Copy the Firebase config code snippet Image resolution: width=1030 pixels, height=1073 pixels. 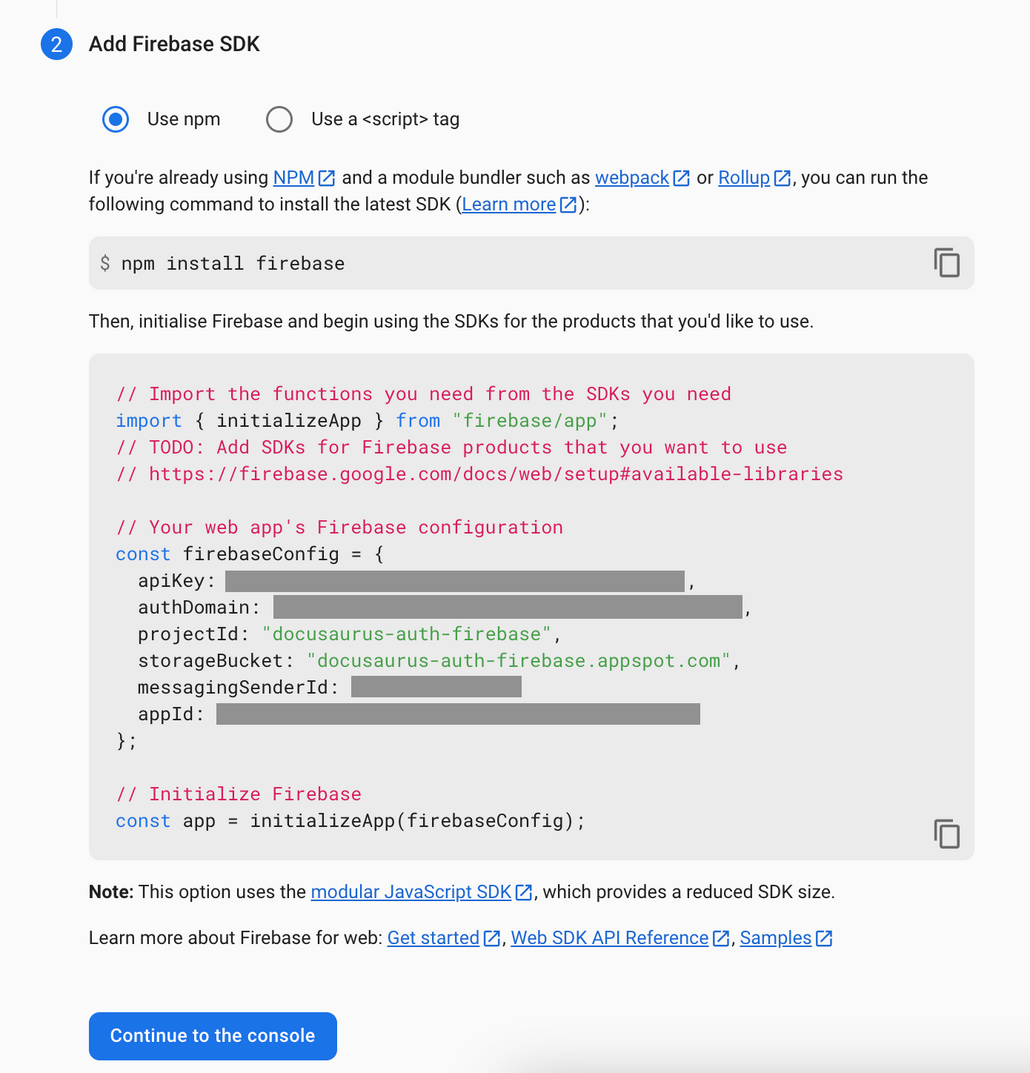point(947,833)
